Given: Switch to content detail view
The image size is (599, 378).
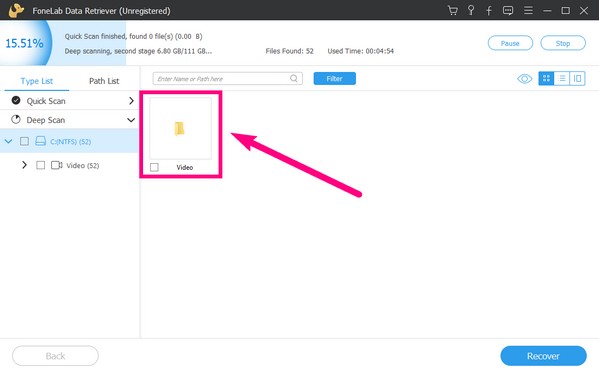Looking at the screenshot, I should pos(577,78).
